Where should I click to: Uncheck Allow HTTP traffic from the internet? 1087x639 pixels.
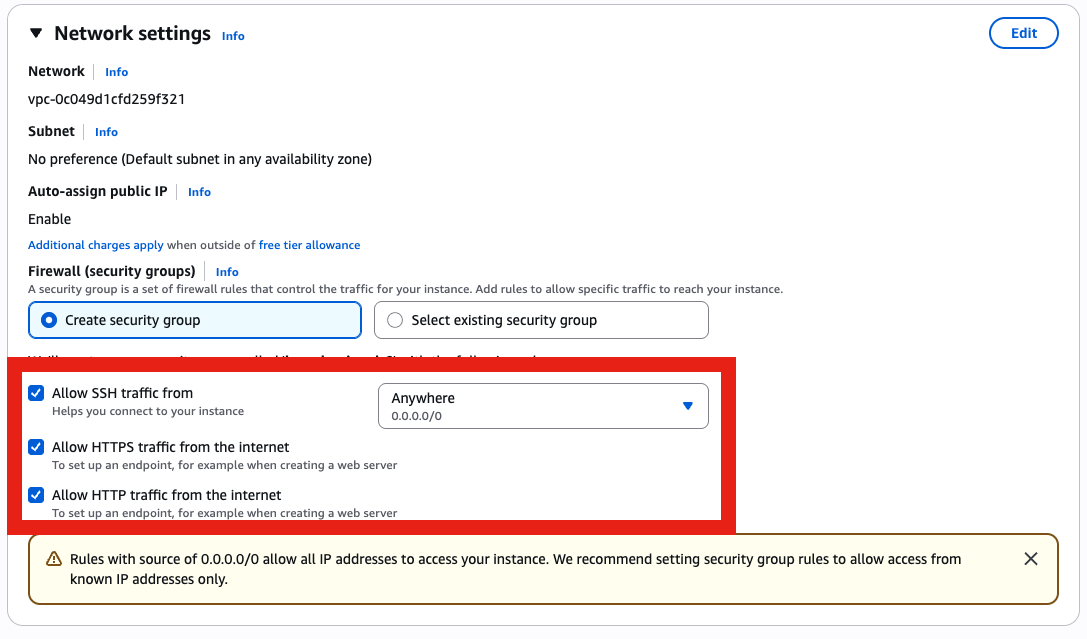pyautogui.click(x=36, y=495)
